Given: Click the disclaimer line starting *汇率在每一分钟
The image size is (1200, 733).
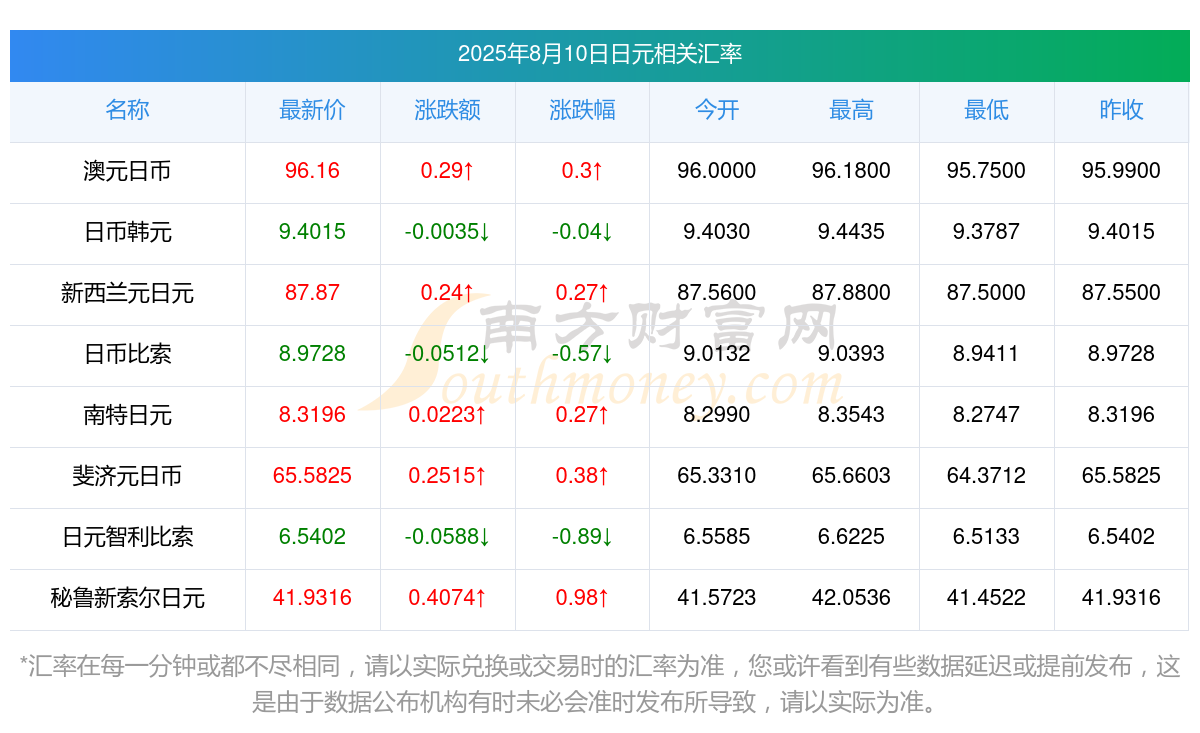Looking at the screenshot, I should (x=600, y=667).
